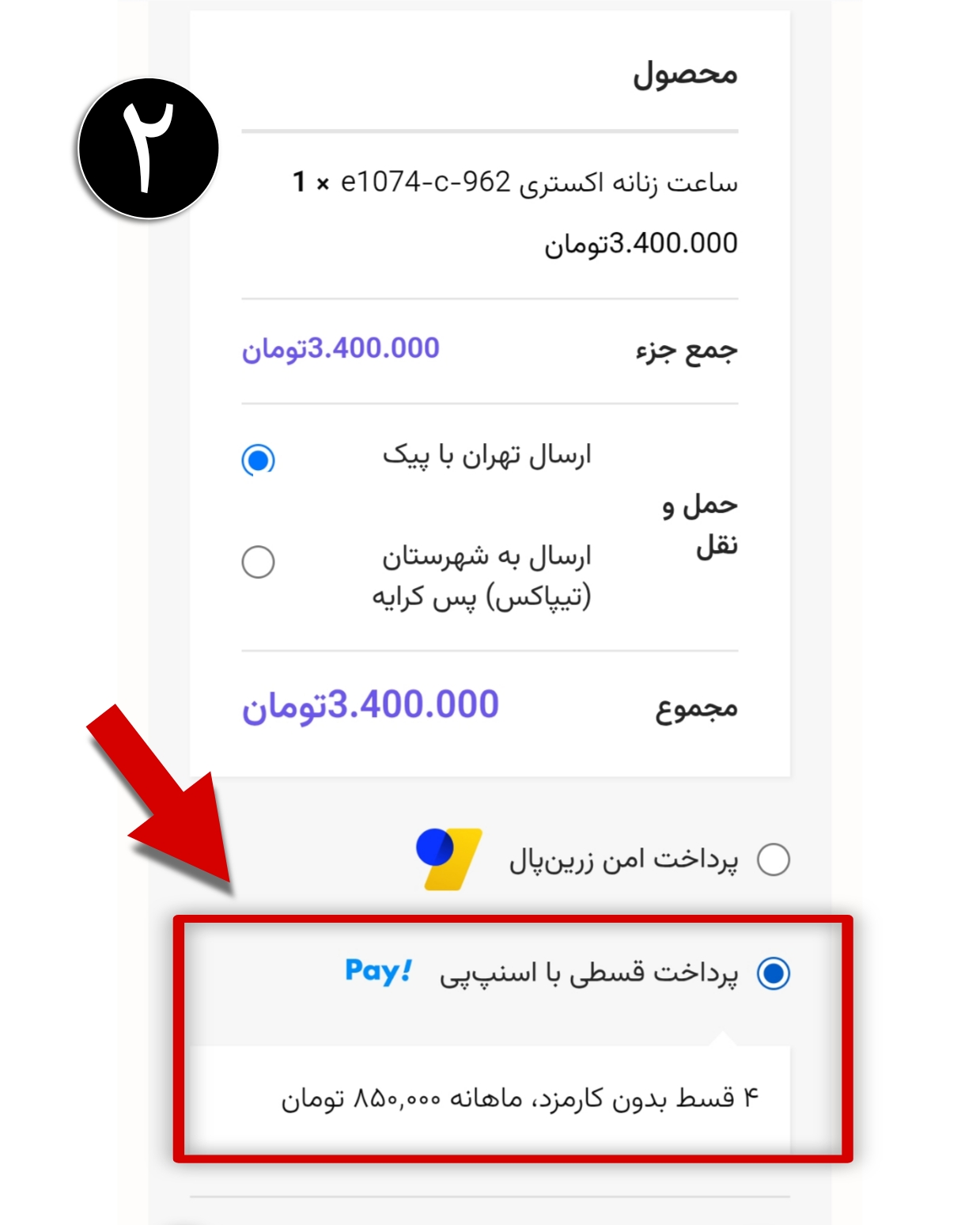980x1225 pixels.
Task: Click the product price under item name
Action: pyautogui.click(x=641, y=244)
